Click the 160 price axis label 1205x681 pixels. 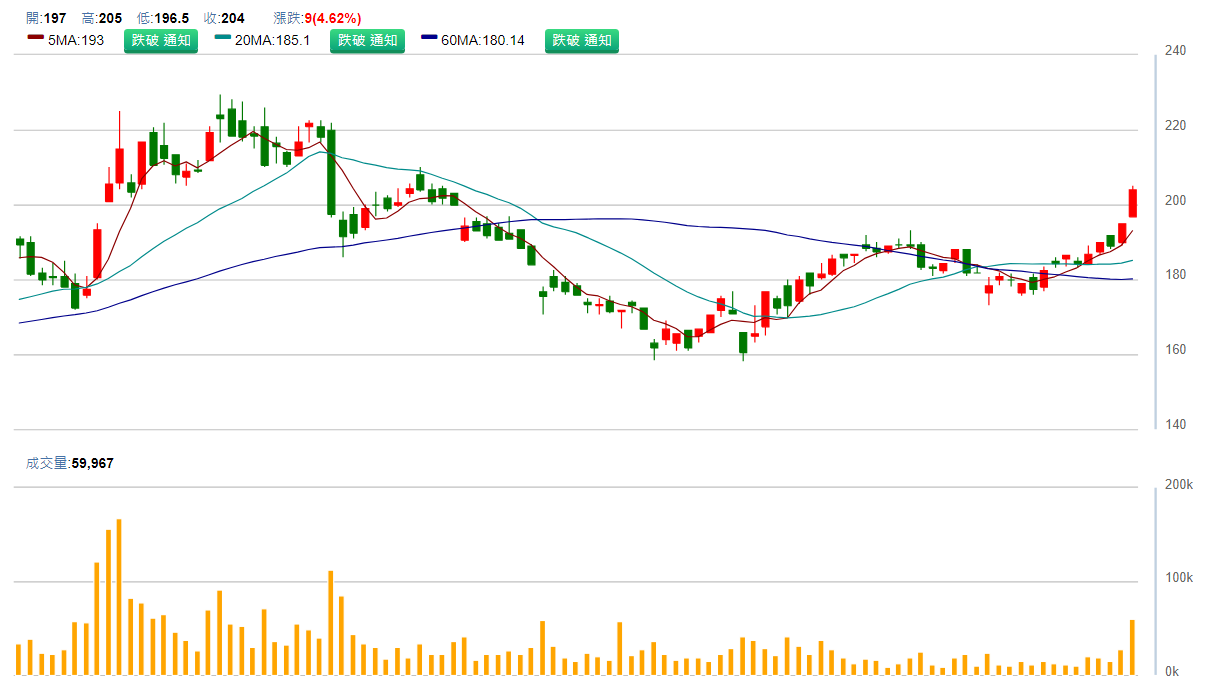click(1175, 350)
